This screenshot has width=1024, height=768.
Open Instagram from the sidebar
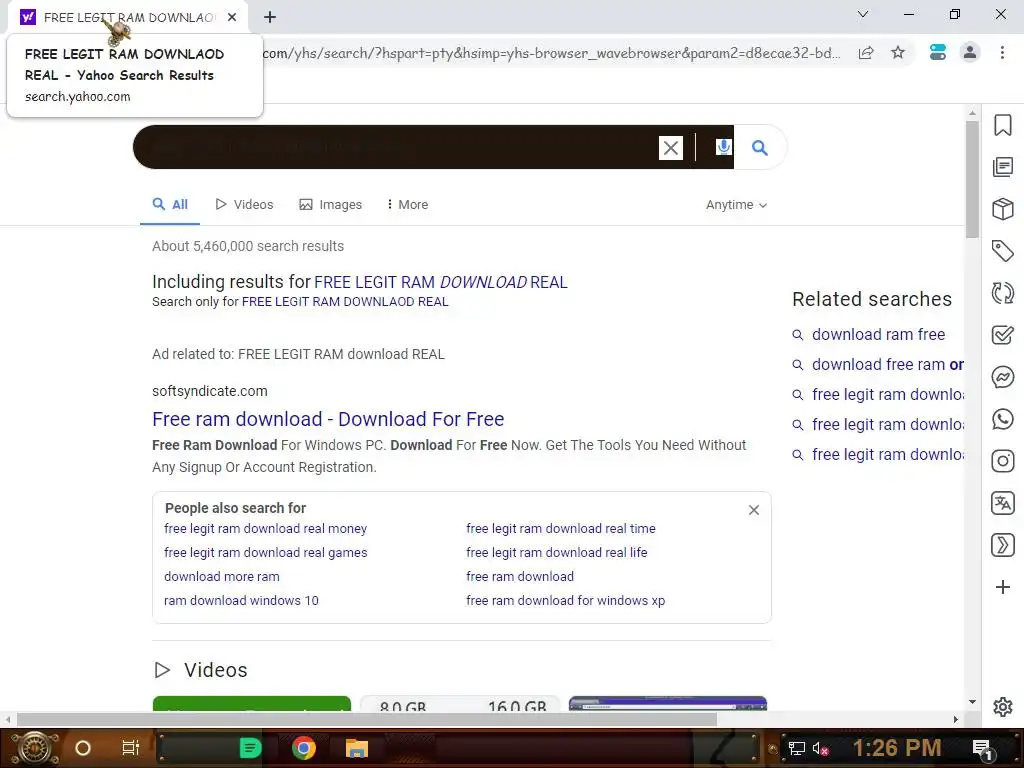(x=1002, y=461)
